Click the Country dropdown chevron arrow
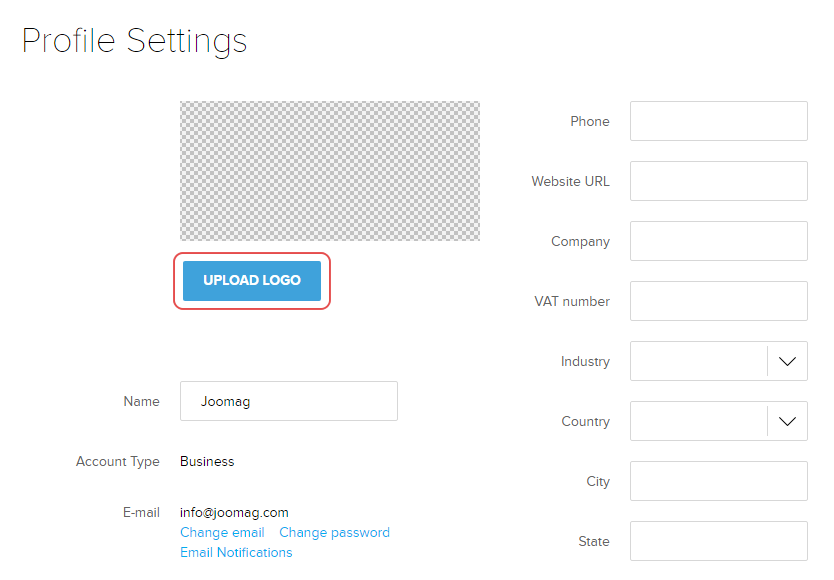 (787, 421)
